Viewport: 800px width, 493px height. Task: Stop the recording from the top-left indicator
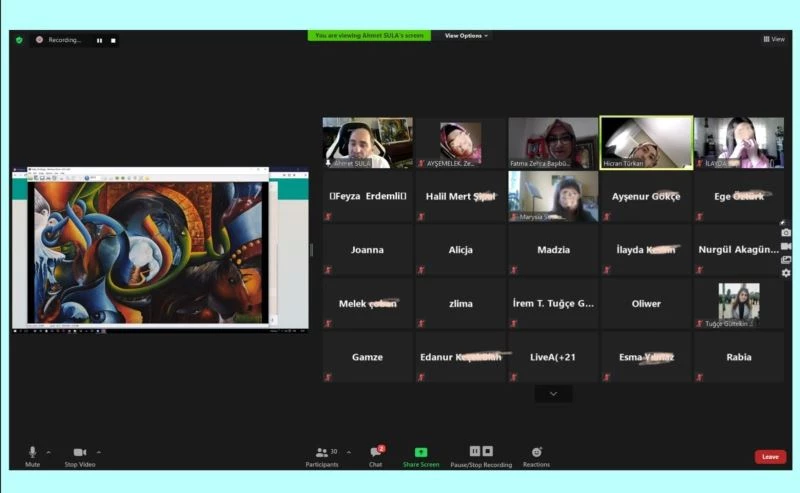coord(113,41)
